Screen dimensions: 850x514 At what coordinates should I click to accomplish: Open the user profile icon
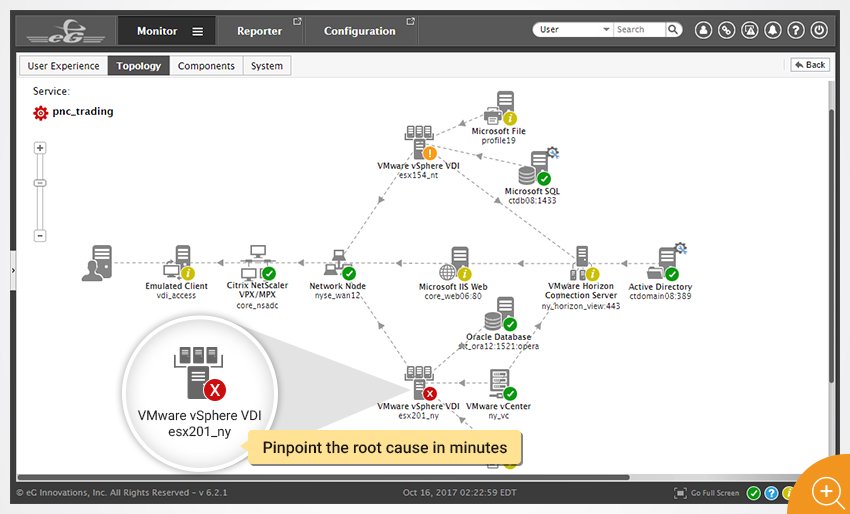click(x=704, y=30)
